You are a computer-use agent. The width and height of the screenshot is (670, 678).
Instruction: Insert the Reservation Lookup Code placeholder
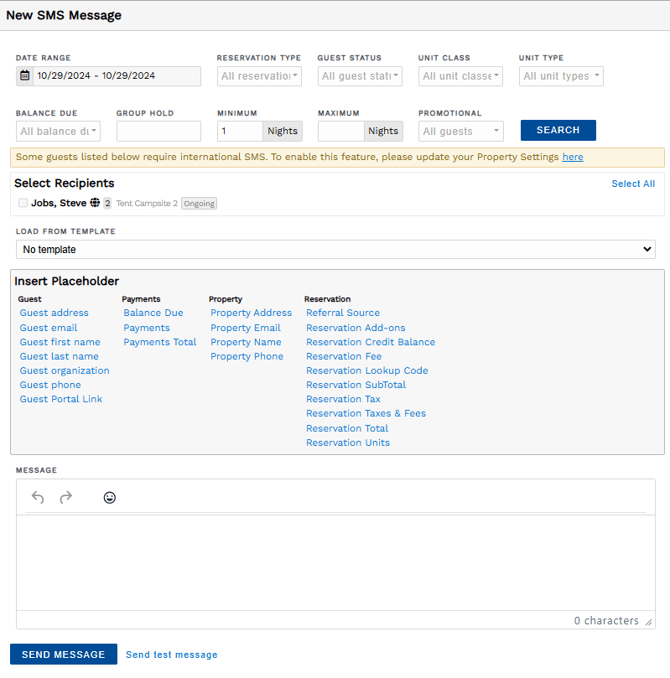[367, 370]
